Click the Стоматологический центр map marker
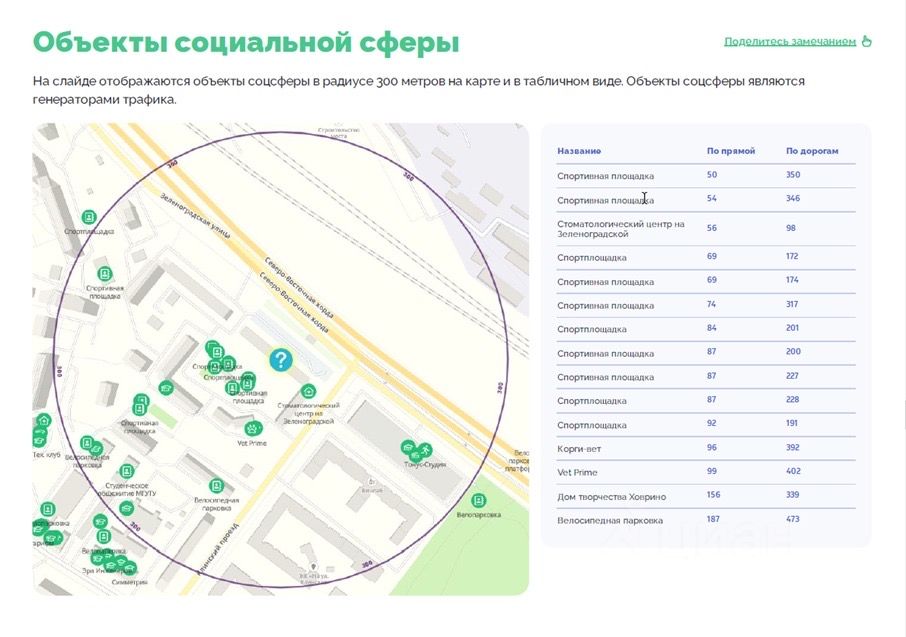 (309, 391)
